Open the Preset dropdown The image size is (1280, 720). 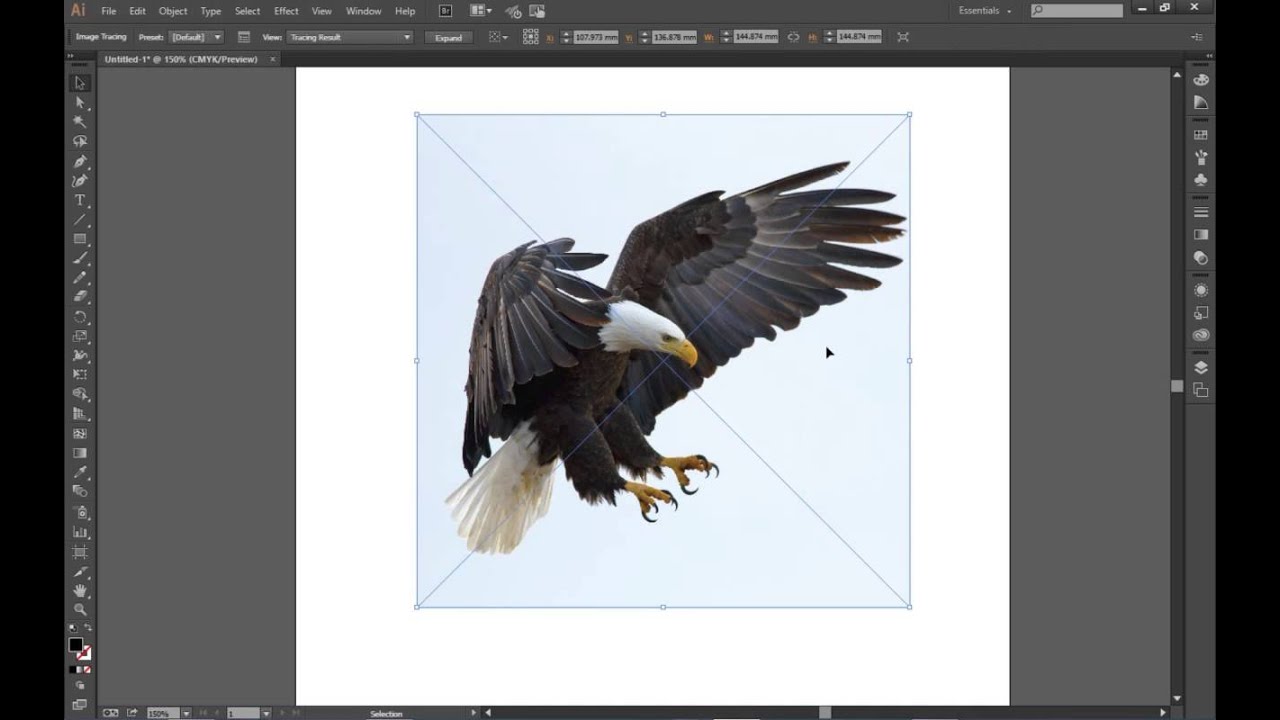tap(196, 37)
